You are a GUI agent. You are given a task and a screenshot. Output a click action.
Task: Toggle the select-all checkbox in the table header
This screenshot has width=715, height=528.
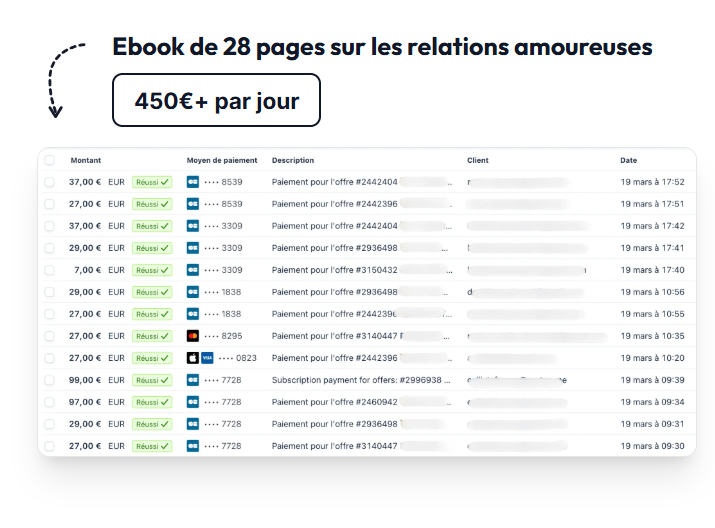[49, 160]
